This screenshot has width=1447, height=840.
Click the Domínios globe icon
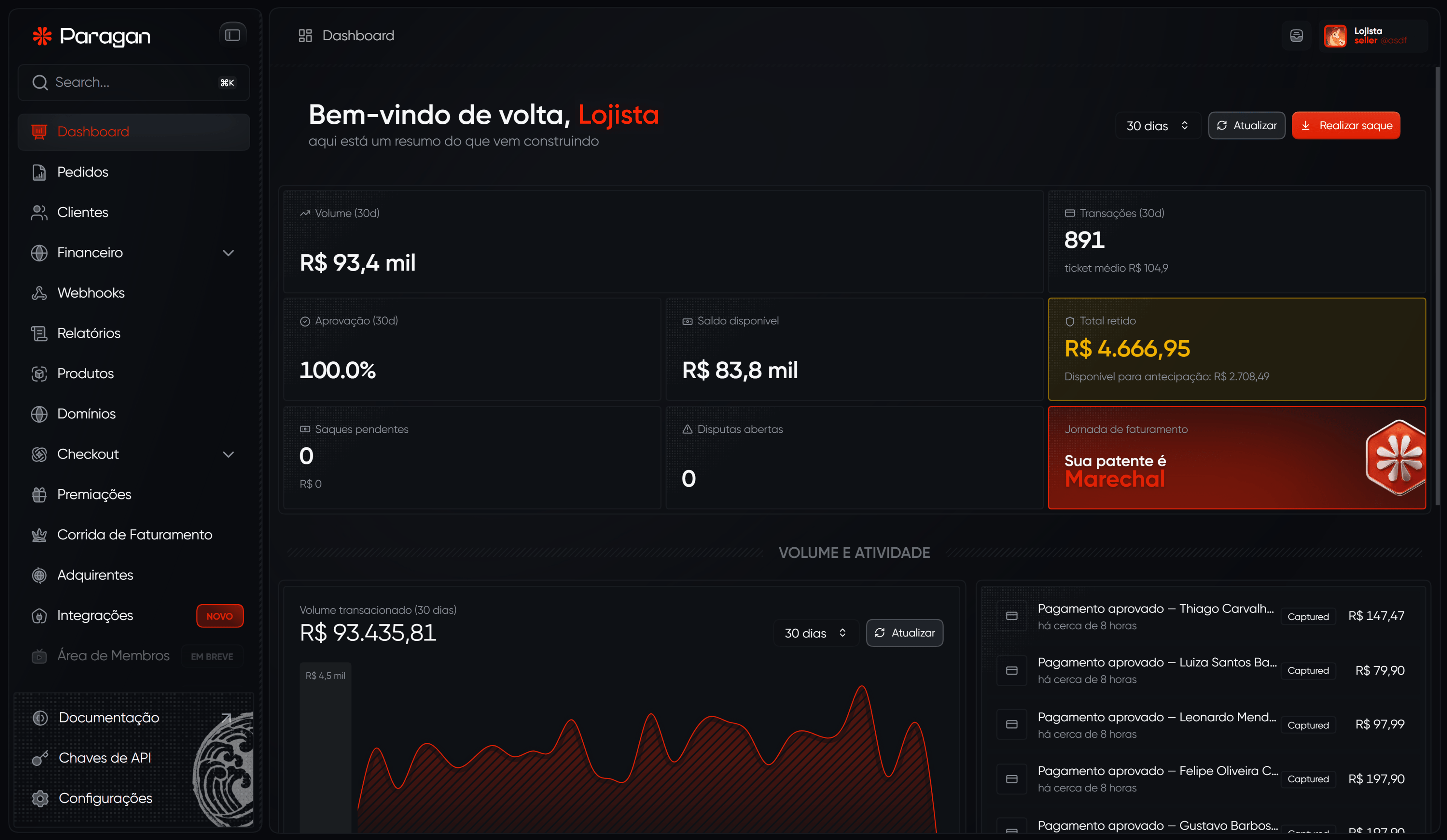pos(39,414)
